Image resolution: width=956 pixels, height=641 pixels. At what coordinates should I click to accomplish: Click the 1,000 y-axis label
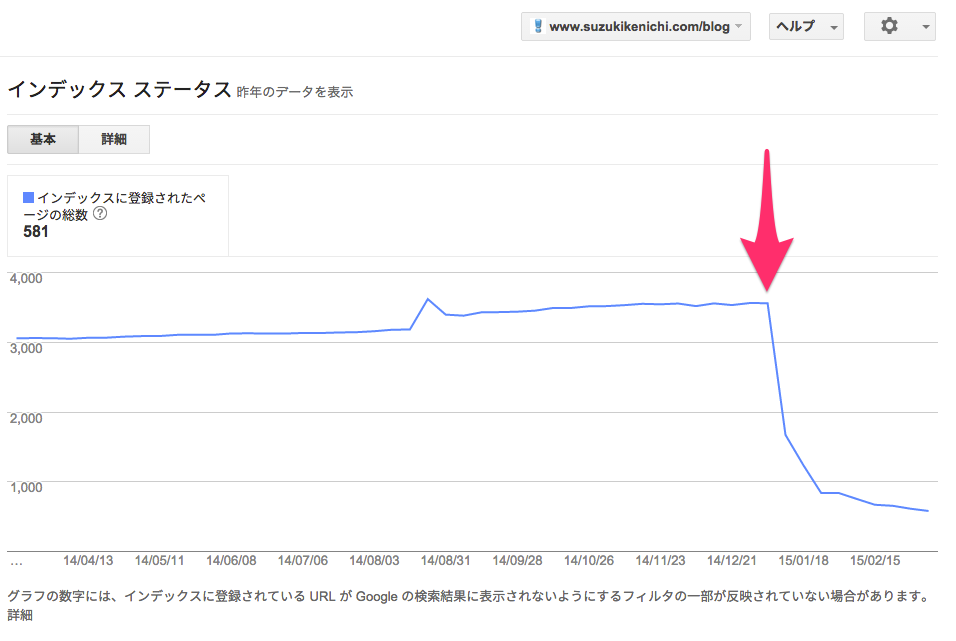[x=26, y=487]
